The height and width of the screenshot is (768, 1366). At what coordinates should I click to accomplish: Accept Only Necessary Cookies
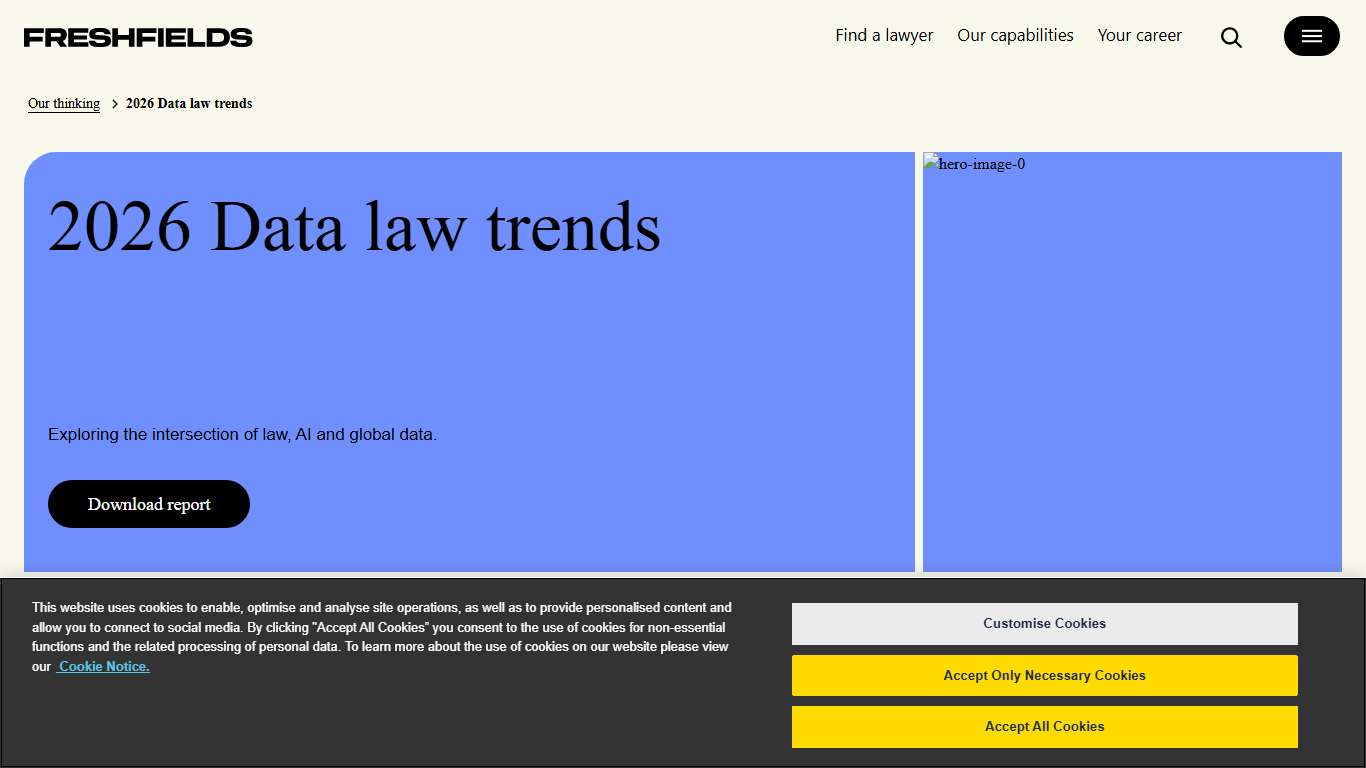(x=1044, y=675)
